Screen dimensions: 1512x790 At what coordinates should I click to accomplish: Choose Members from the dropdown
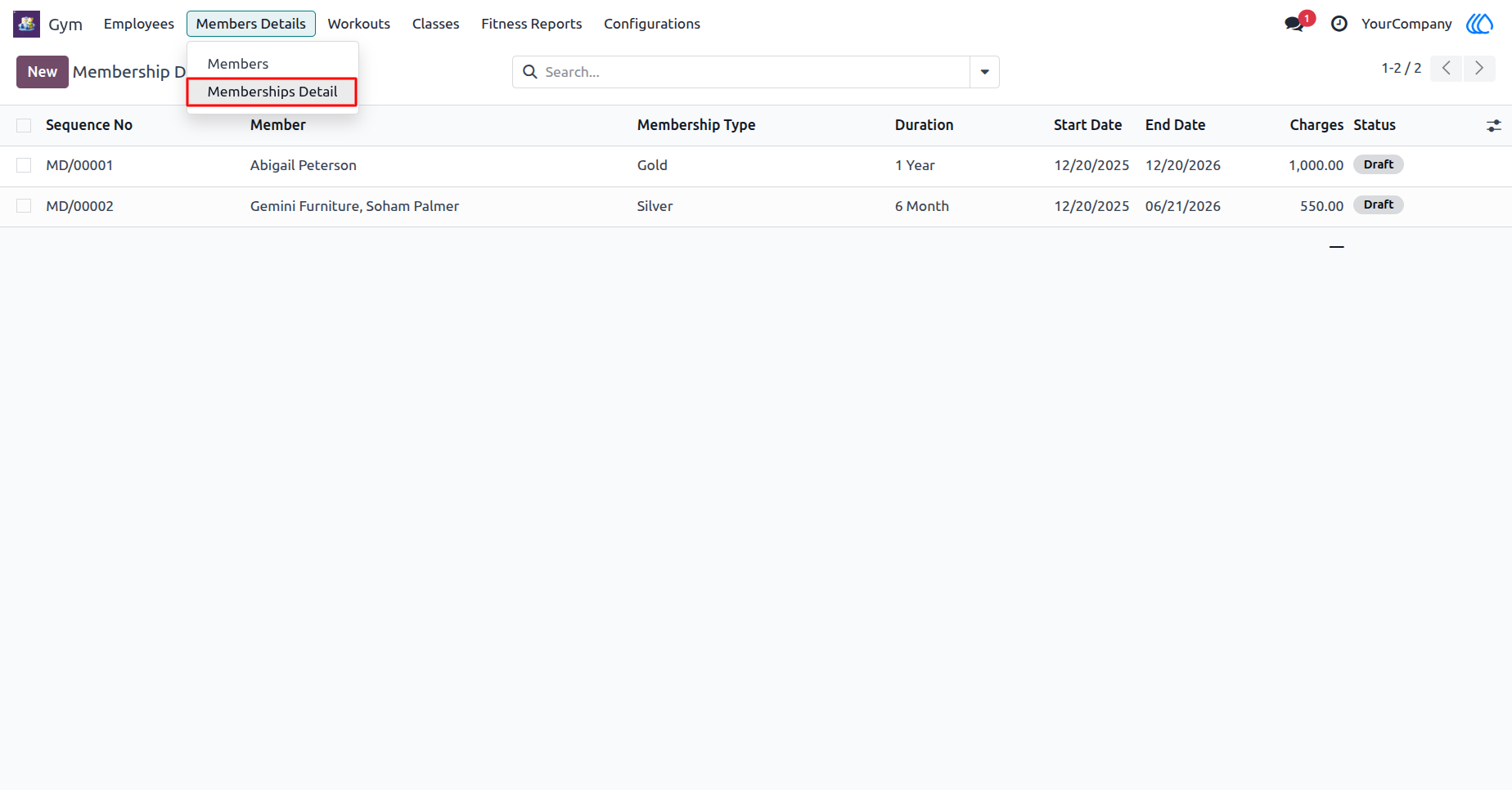[238, 64]
